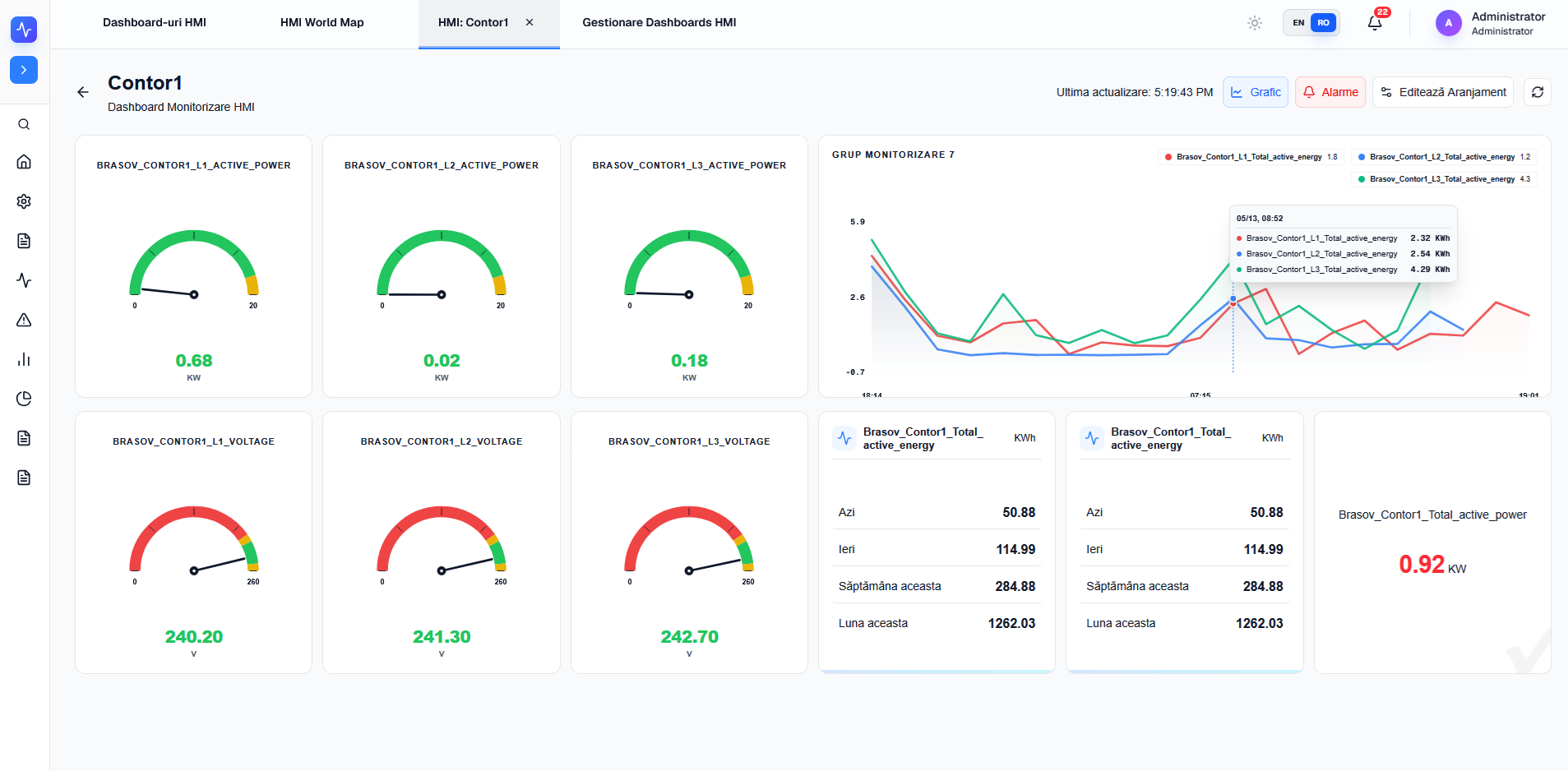The width and height of the screenshot is (1568, 771).
Task: Open search from the sidebar magnifier icon
Action: (24, 124)
